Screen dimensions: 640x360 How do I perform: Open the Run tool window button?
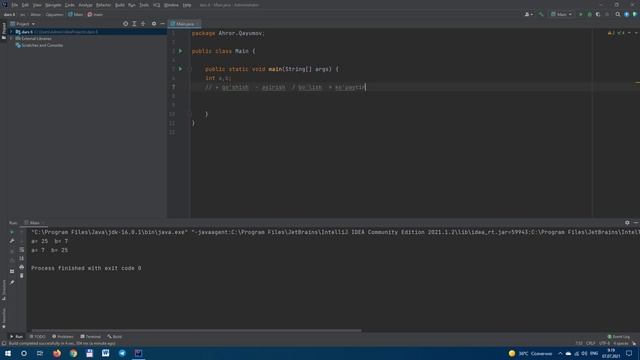point(16,337)
